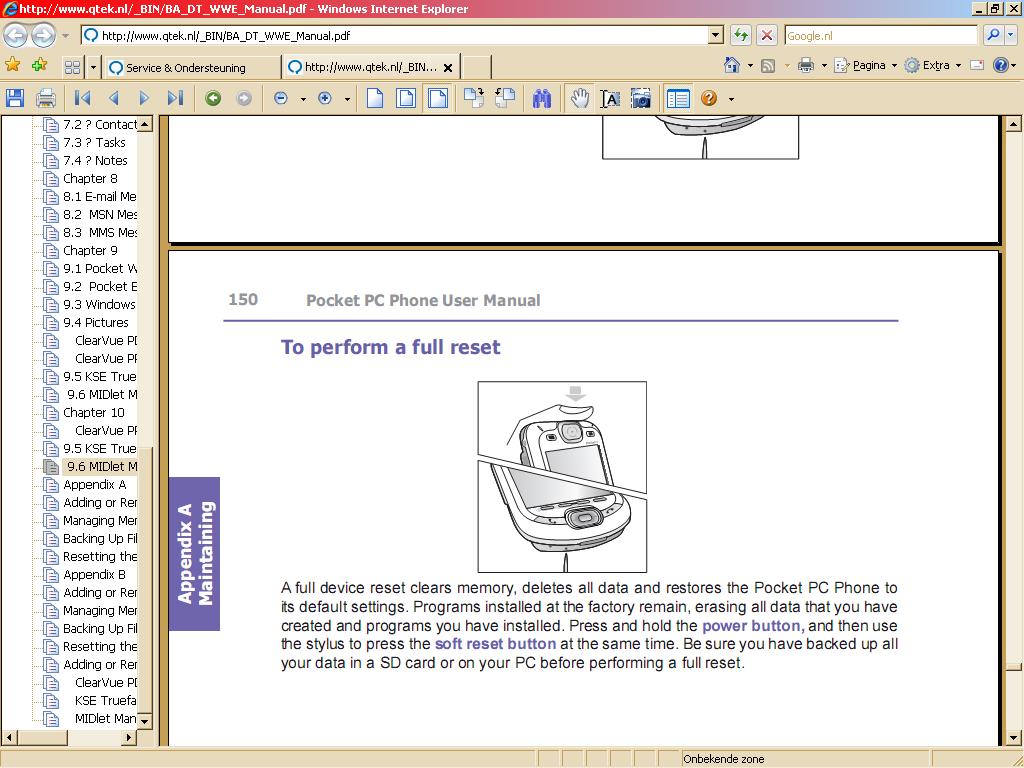Image resolution: width=1024 pixels, height=768 pixels.
Task: Go to the IE Home page
Action: click(732, 65)
